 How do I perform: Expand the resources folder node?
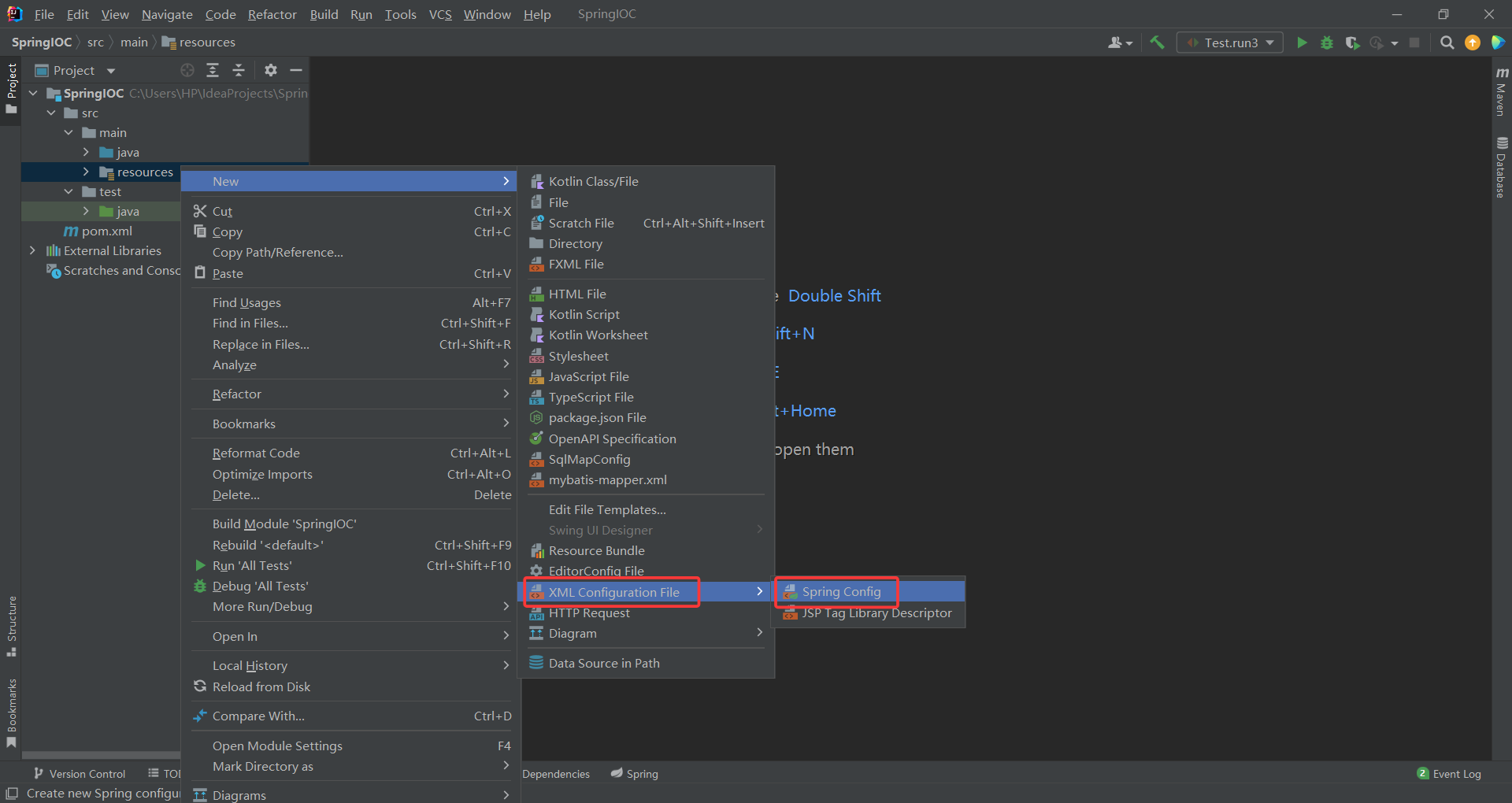pos(86,172)
